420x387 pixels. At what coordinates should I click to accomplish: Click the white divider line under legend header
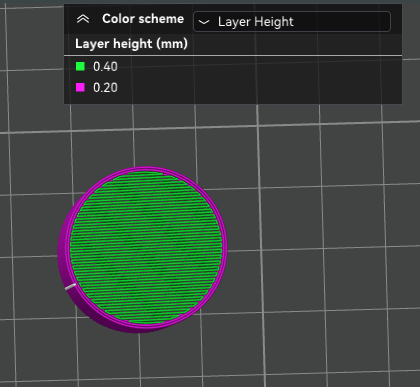pyautogui.click(x=233, y=55)
